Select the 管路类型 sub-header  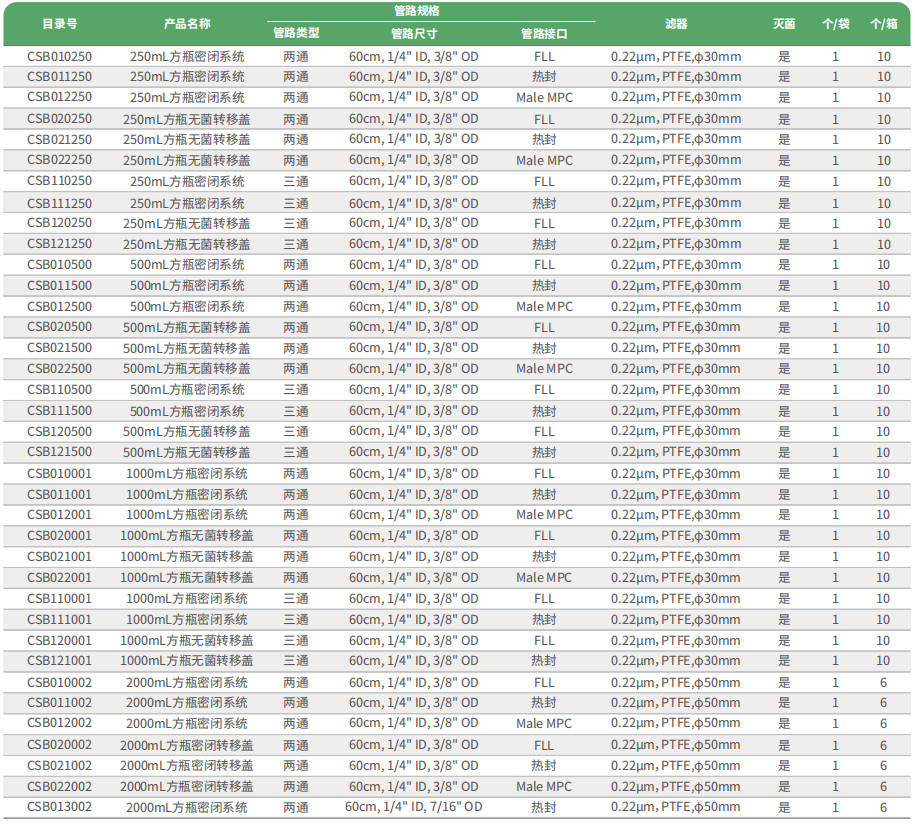tap(296, 33)
